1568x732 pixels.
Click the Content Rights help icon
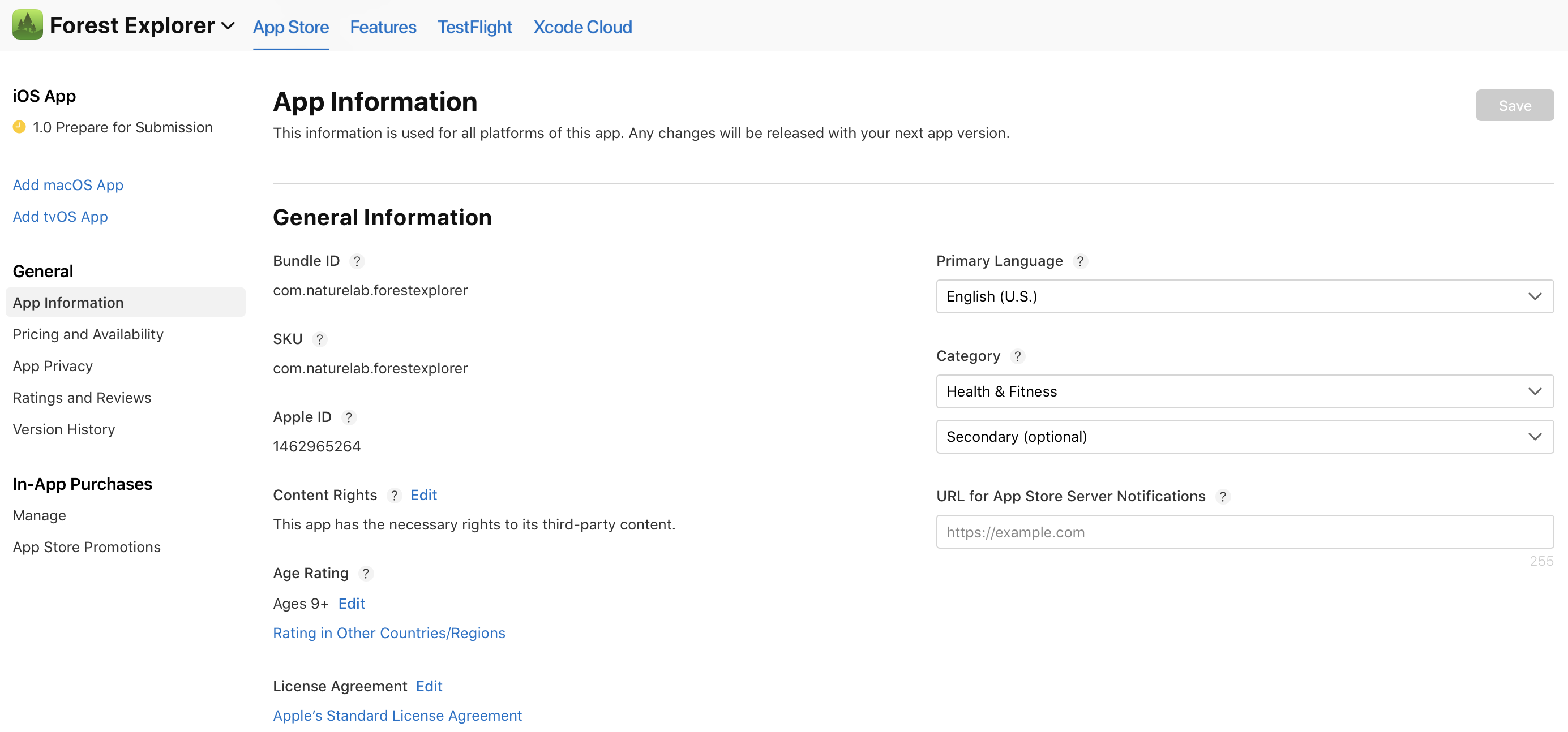click(x=394, y=496)
